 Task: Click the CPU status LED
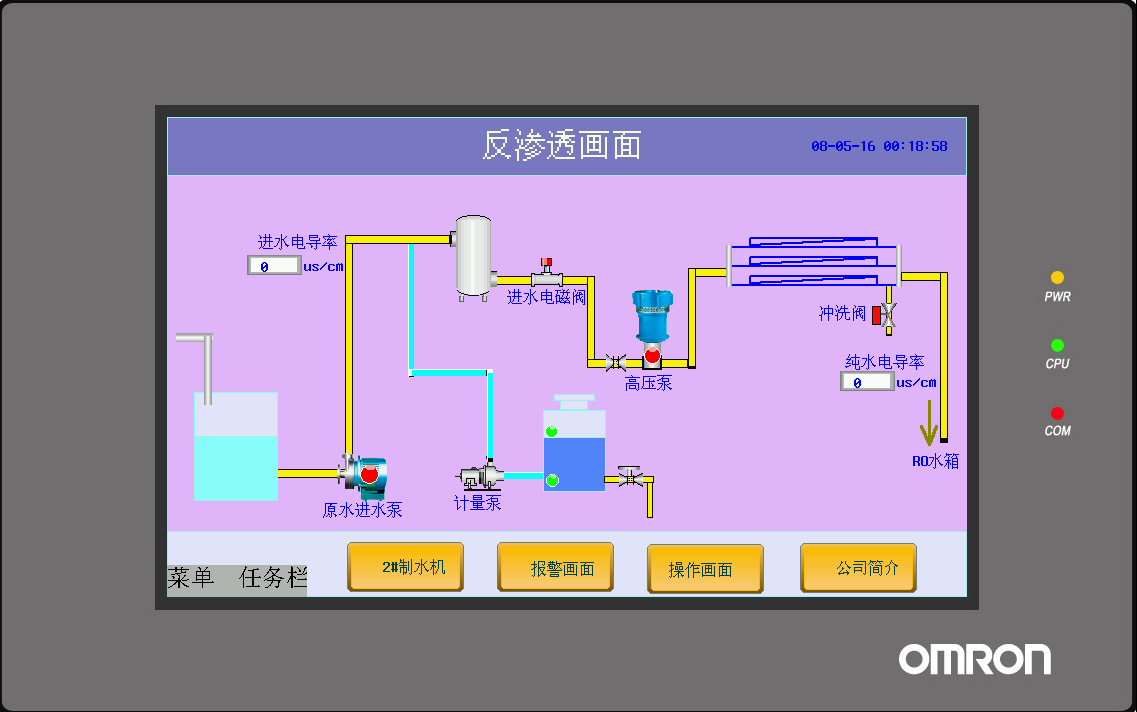click(x=1057, y=345)
